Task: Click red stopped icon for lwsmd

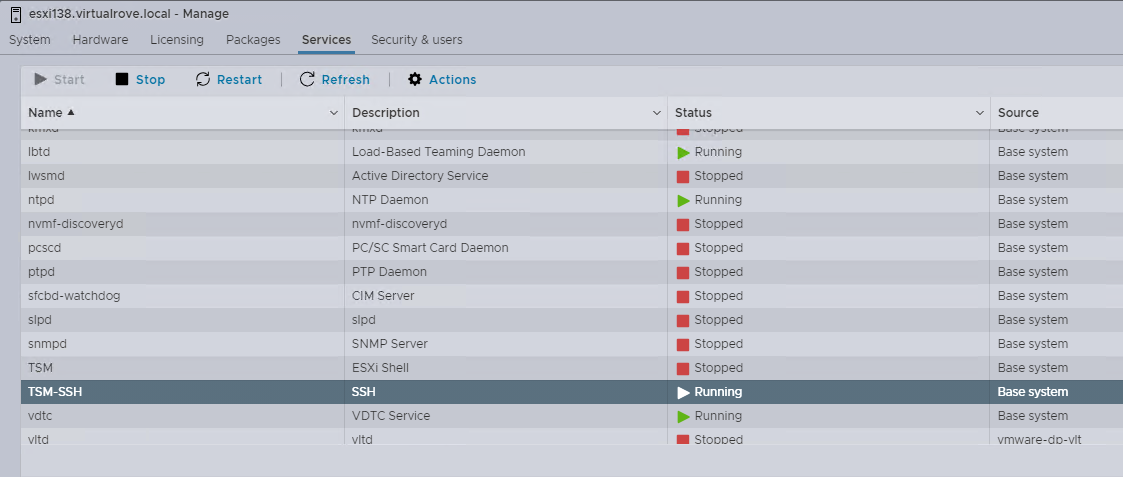Action: (683, 176)
